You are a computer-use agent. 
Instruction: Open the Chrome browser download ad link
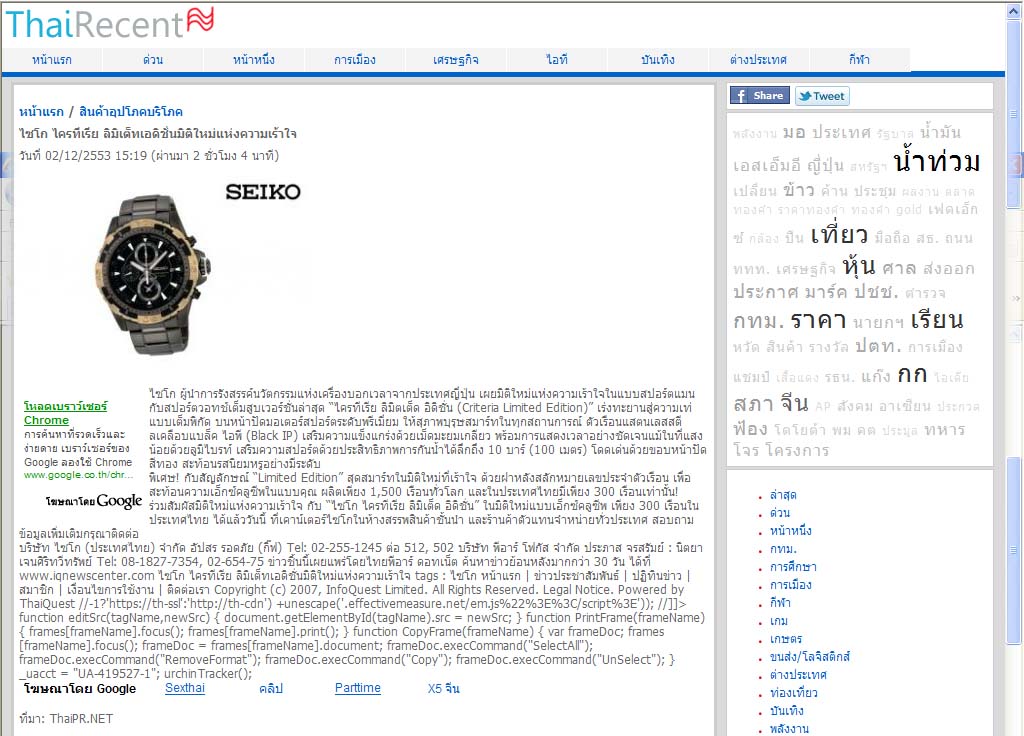coord(65,413)
